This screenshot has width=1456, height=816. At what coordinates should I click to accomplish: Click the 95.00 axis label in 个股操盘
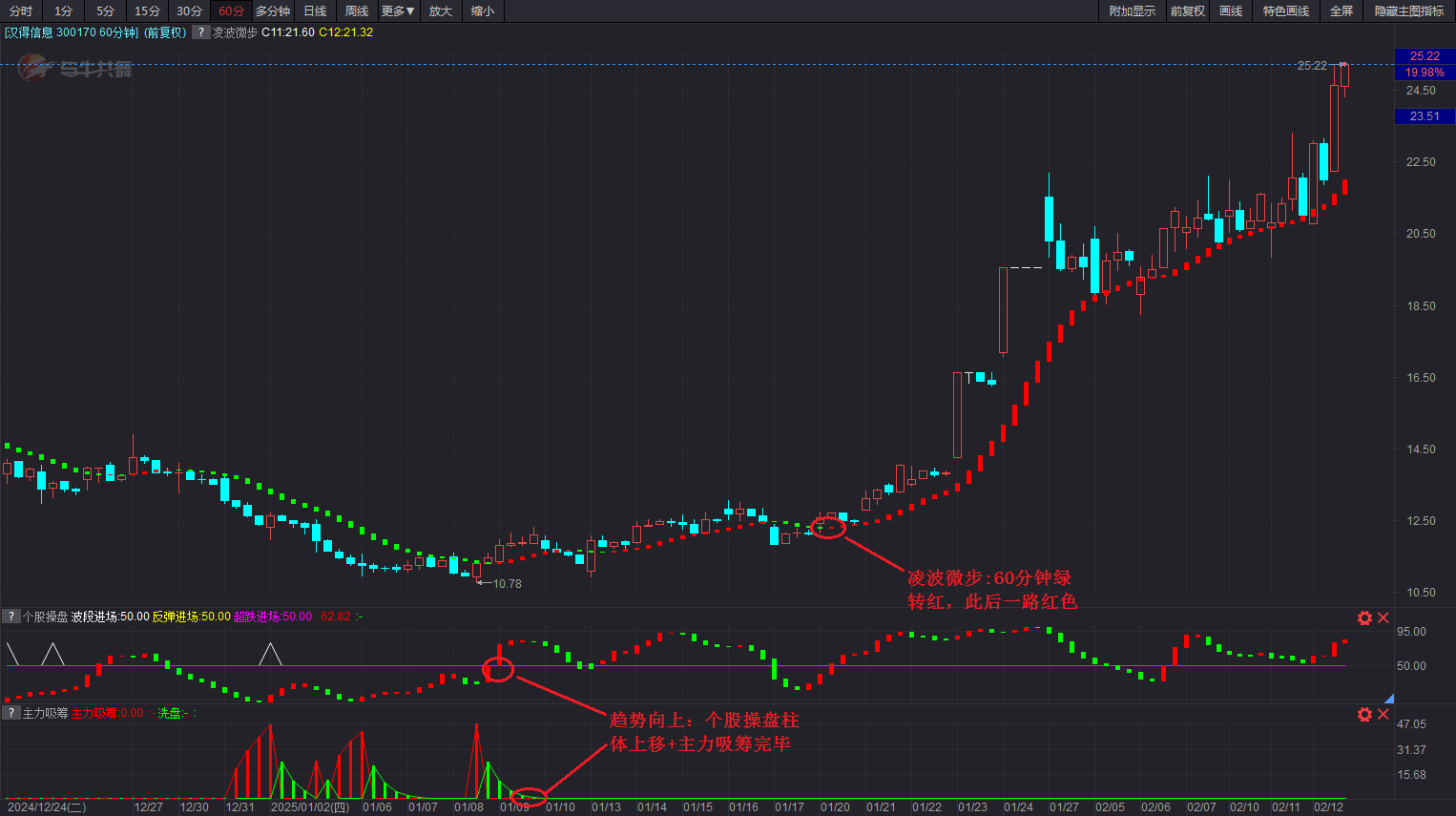coord(1411,632)
